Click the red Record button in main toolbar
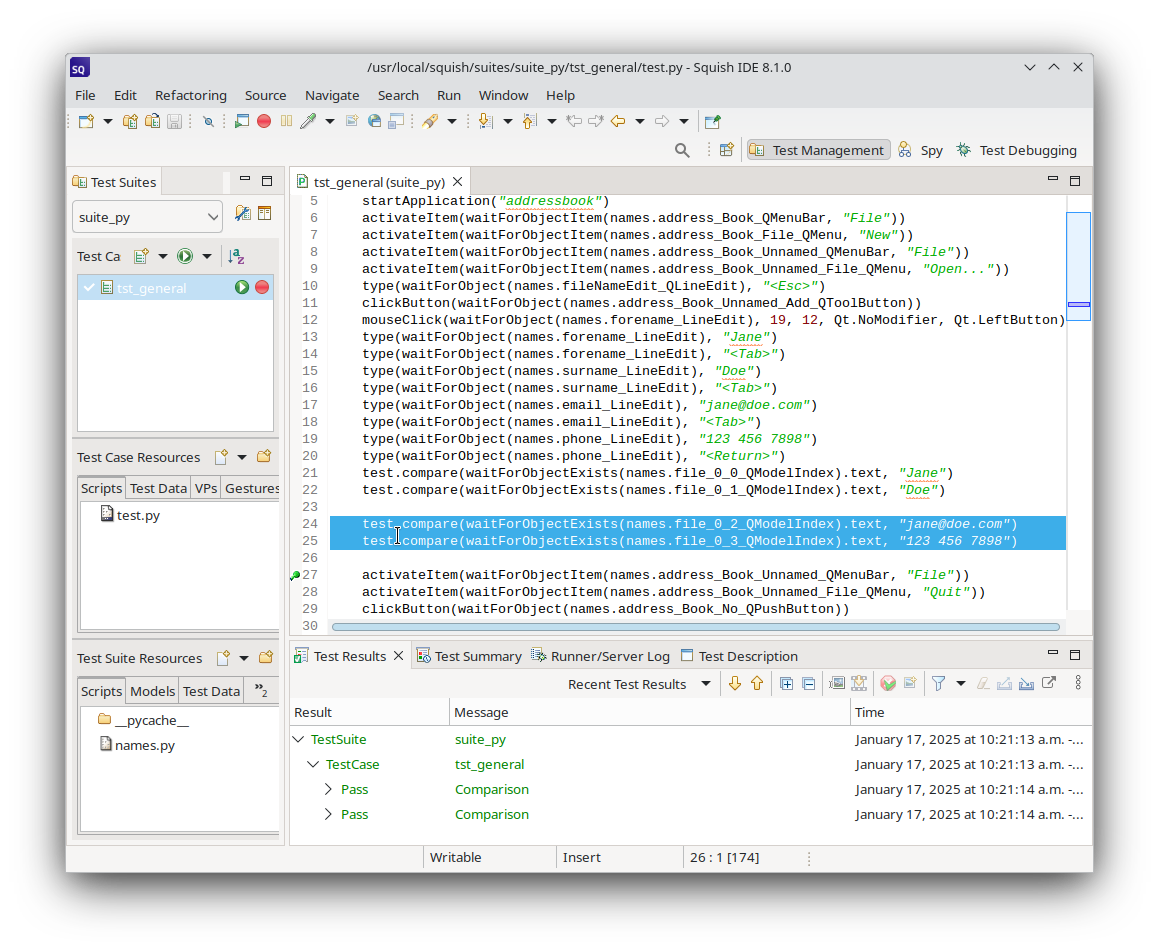This screenshot has width=1160, height=951. [x=264, y=121]
